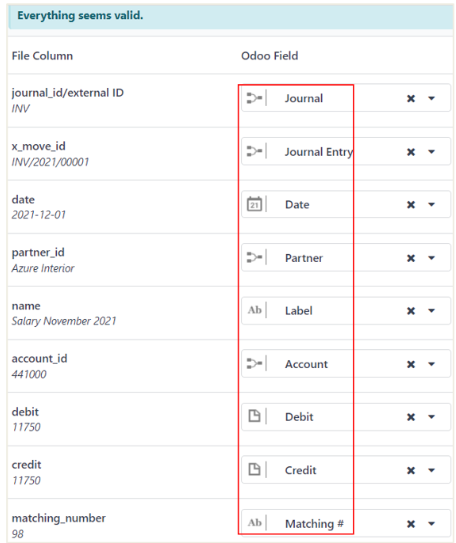Select the Label field mapping box
This screenshot has height=543, width=456.
pos(346,311)
